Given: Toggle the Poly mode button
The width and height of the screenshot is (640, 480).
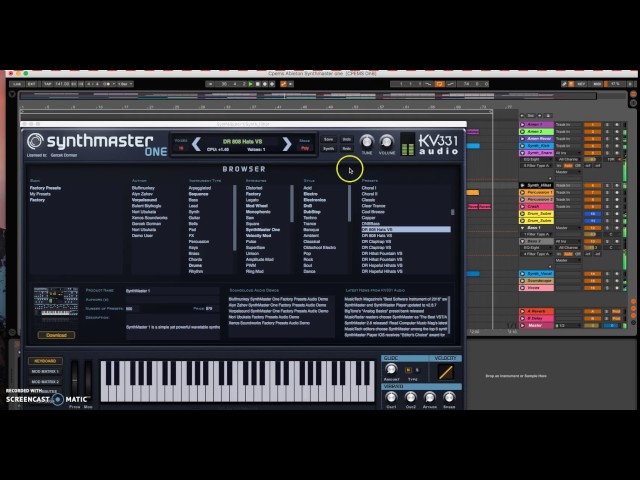Looking at the screenshot, I should [x=305, y=148].
